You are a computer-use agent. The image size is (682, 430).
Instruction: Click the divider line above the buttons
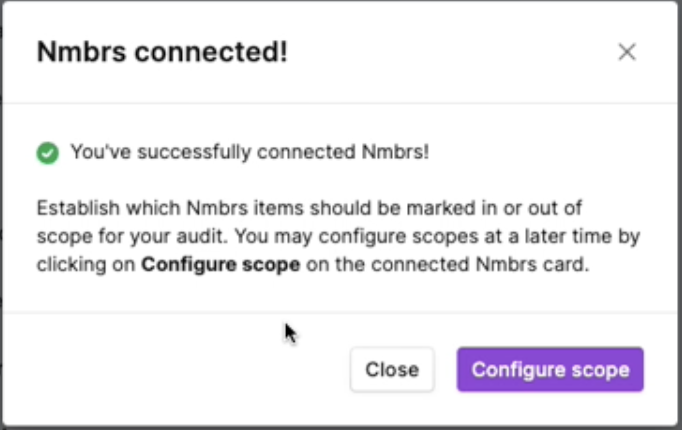tap(340, 312)
